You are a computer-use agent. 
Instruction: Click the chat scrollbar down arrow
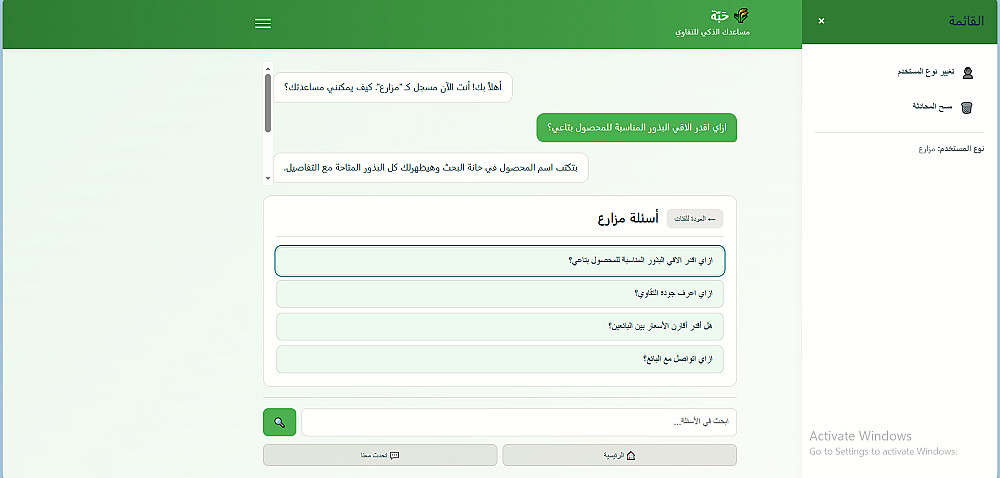pos(268,177)
